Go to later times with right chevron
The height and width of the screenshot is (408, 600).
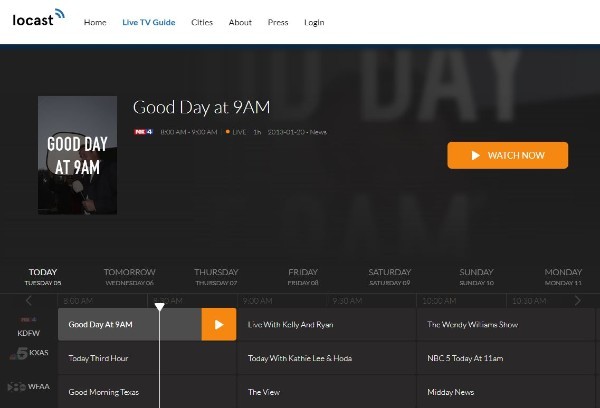pos(577,301)
